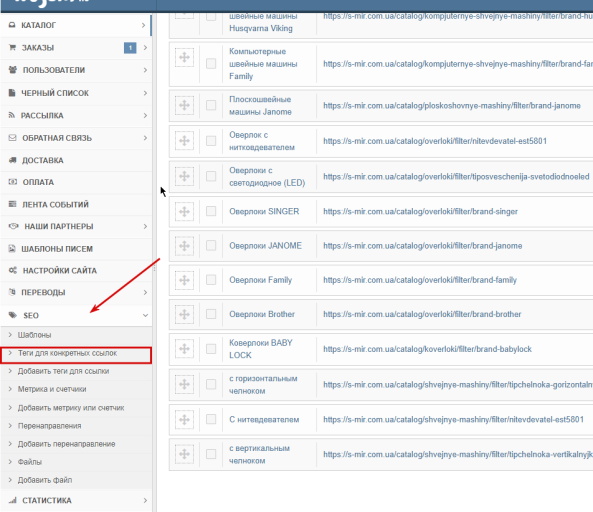This screenshot has height=512, width=593.
Task: Click the Заказы badge showing 1
Action: tap(130, 48)
